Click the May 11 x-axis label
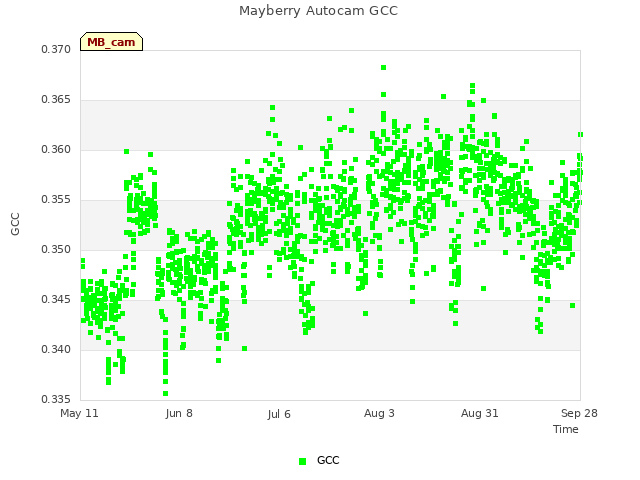This screenshot has height=480, width=640. click(x=79, y=414)
